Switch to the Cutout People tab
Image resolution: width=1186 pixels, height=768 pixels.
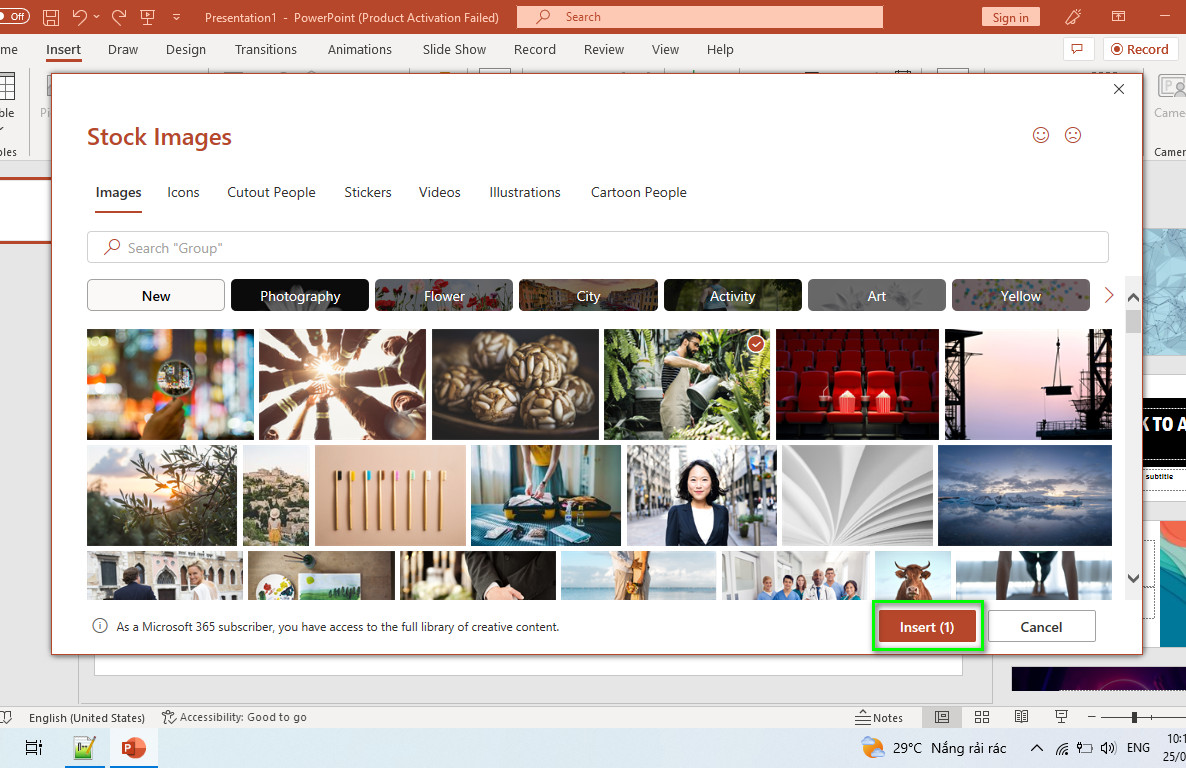tap(272, 192)
